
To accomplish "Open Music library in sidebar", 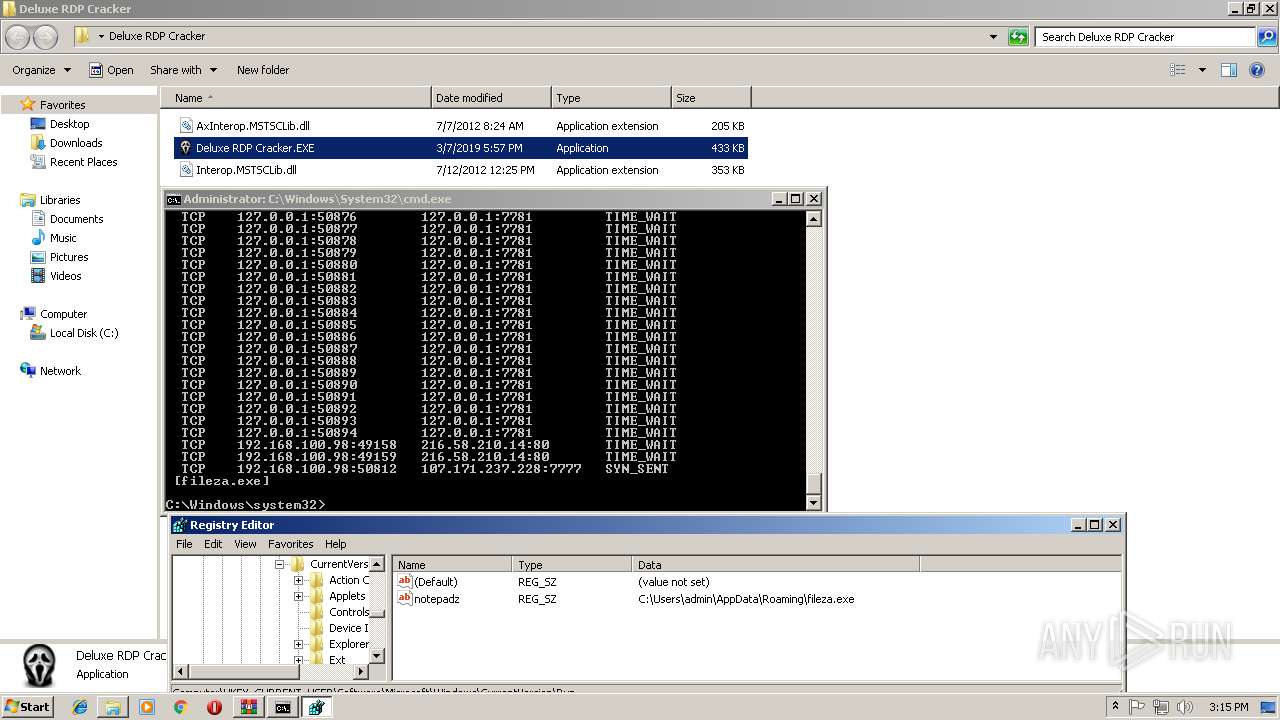I will pos(54,238).
